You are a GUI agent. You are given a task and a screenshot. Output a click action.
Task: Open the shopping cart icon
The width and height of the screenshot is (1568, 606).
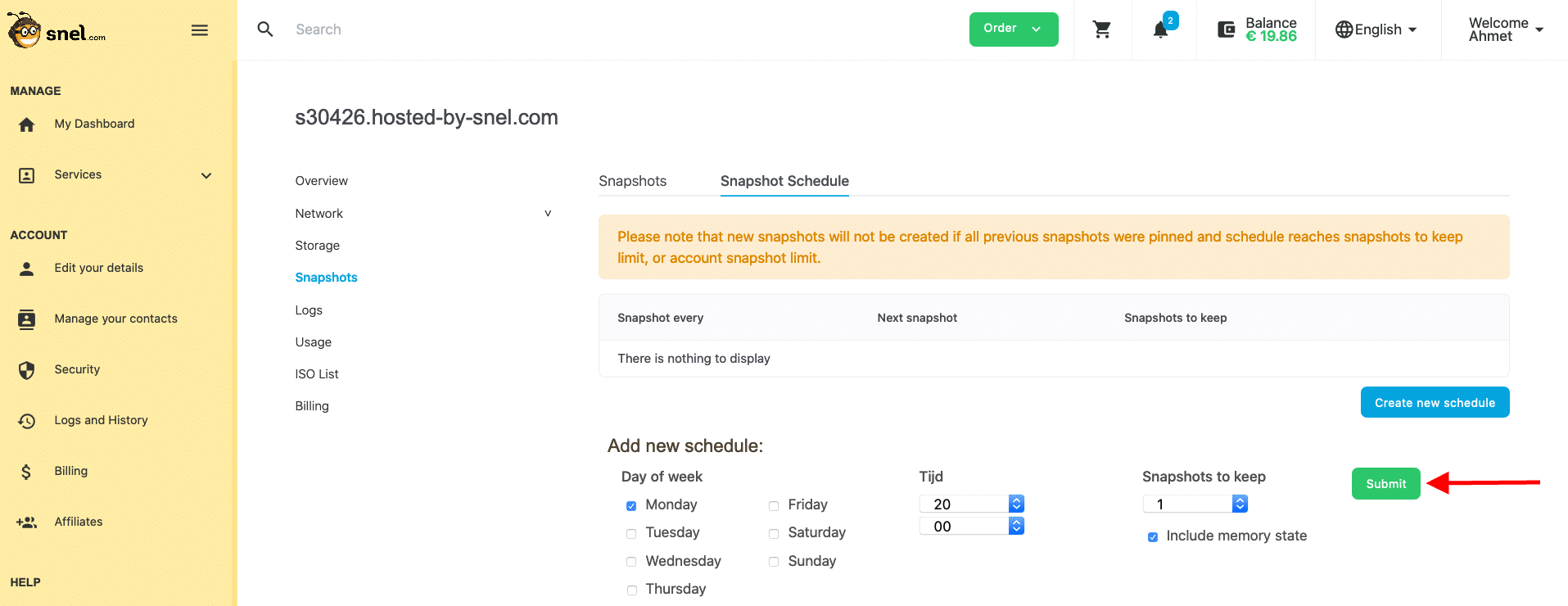coord(1102,29)
